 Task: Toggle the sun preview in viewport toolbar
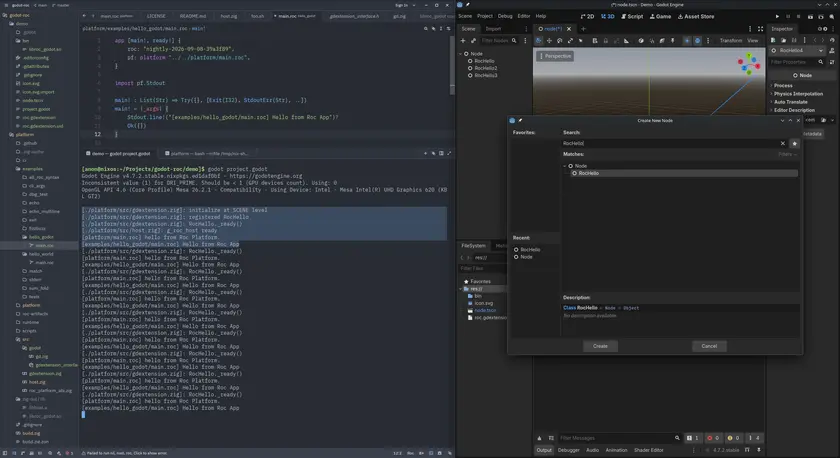[x=687, y=41]
